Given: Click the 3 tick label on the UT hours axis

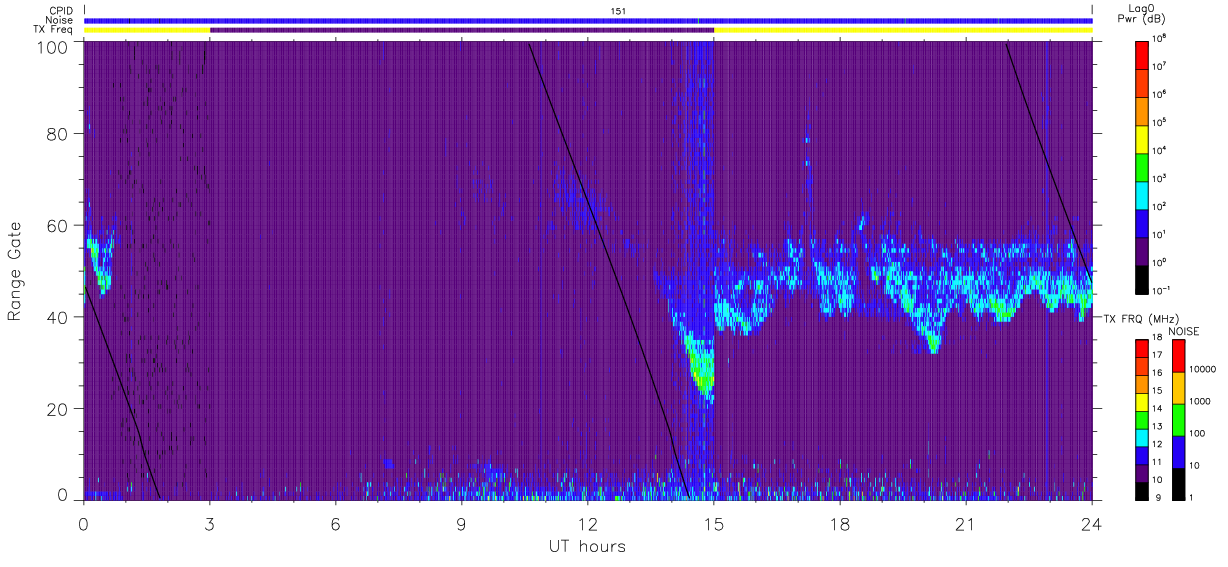Looking at the screenshot, I should (x=210, y=524).
